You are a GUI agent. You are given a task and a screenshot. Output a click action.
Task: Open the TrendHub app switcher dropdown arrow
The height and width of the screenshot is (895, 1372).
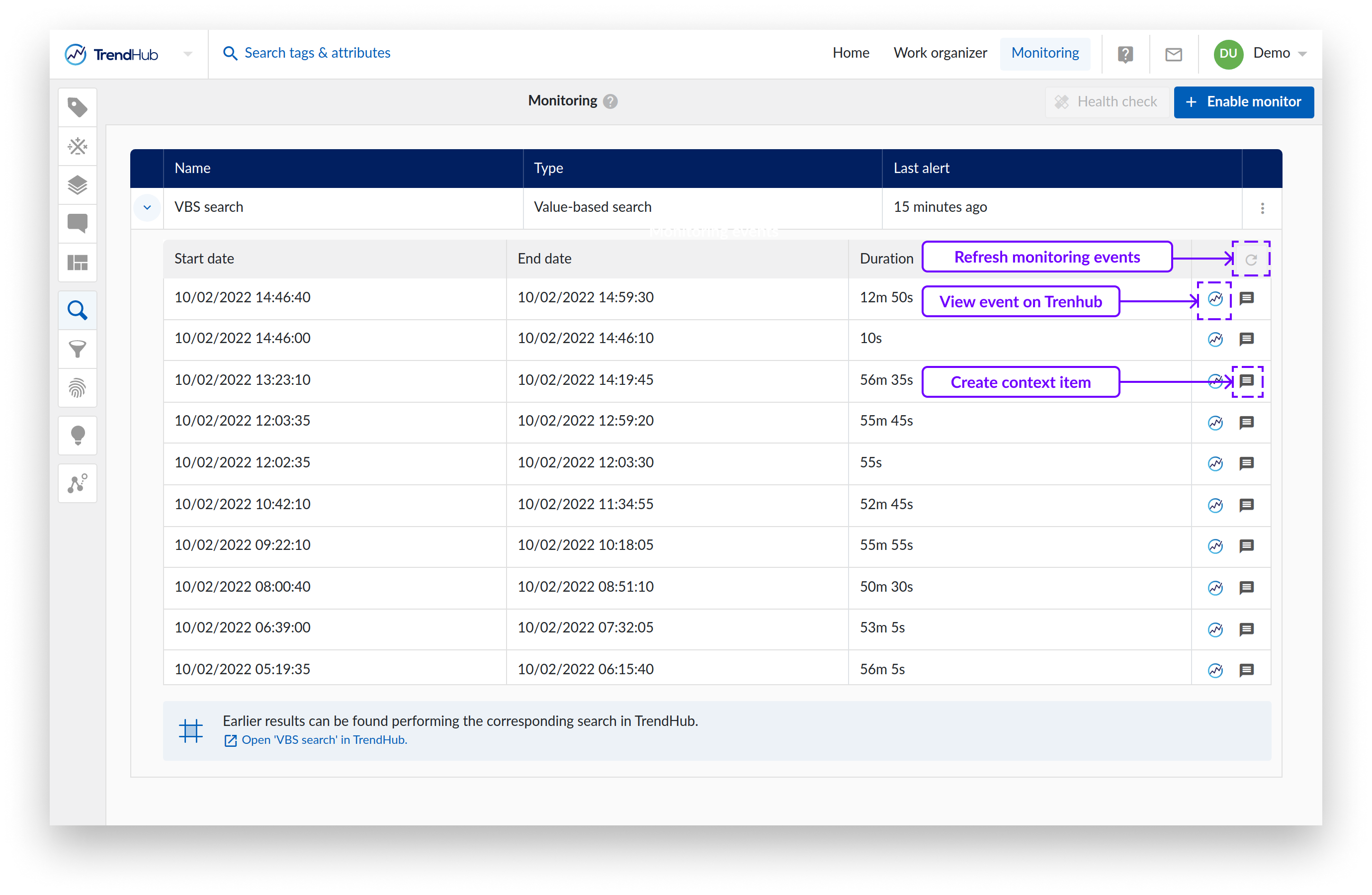[188, 54]
